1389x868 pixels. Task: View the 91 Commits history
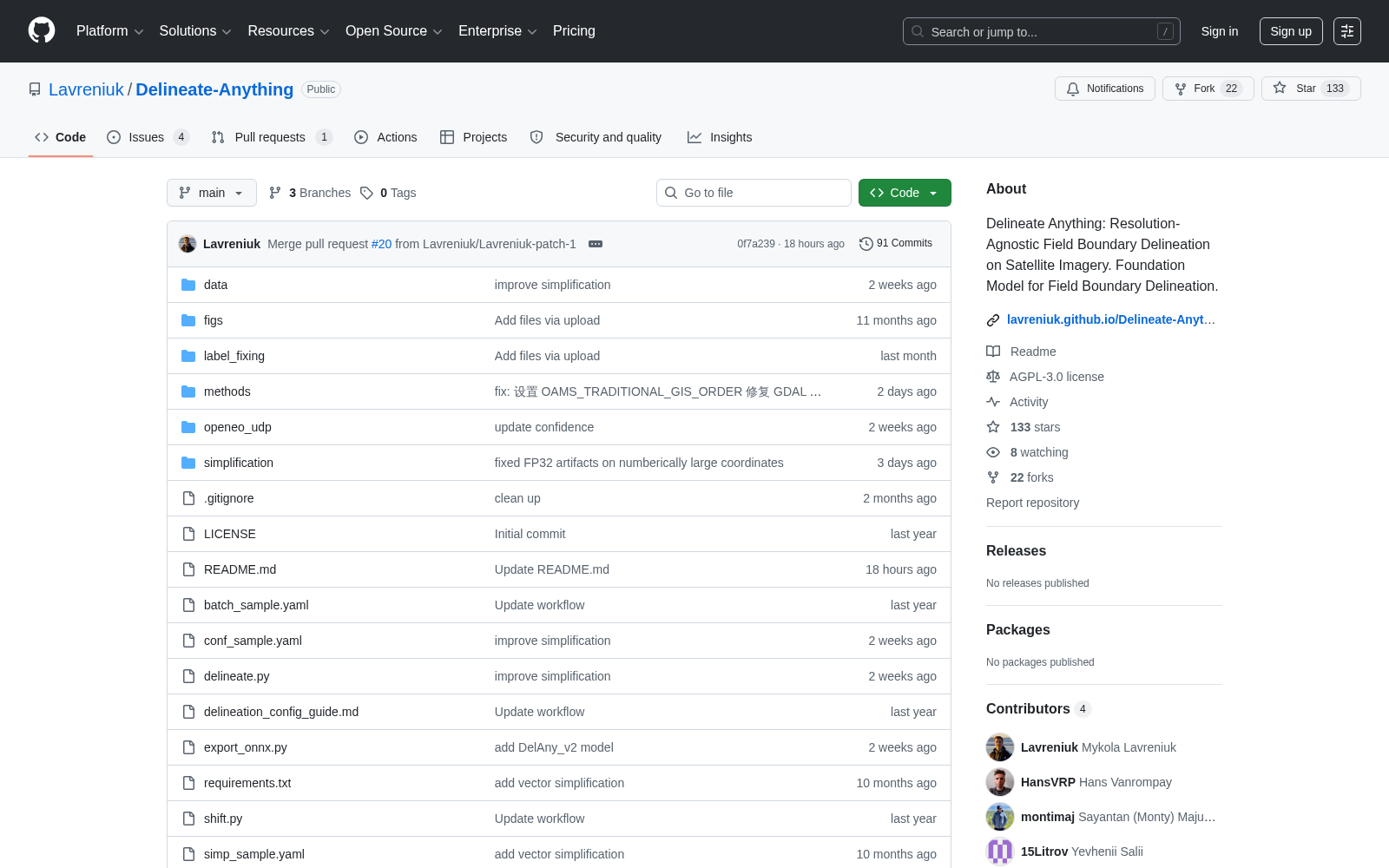point(896,244)
